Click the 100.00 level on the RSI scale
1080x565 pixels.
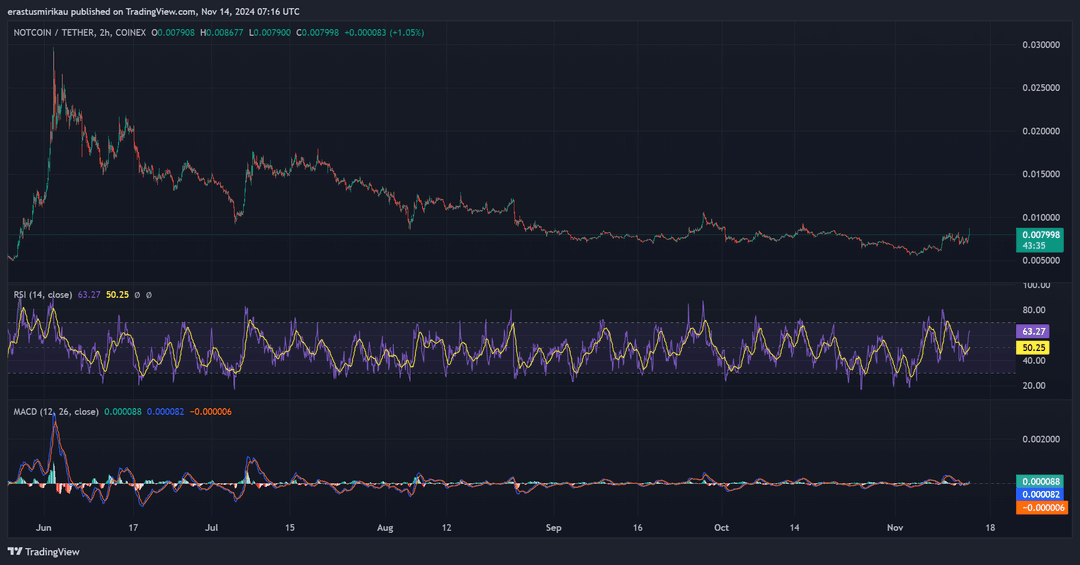[1035, 285]
